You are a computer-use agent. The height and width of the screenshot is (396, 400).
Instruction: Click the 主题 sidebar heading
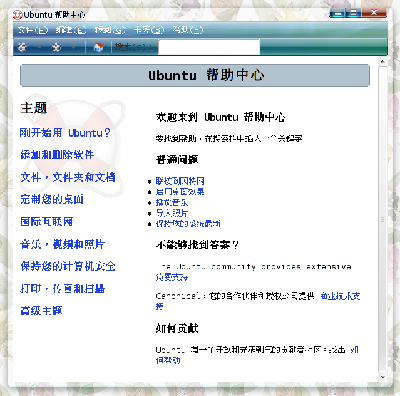tap(33, 108)
